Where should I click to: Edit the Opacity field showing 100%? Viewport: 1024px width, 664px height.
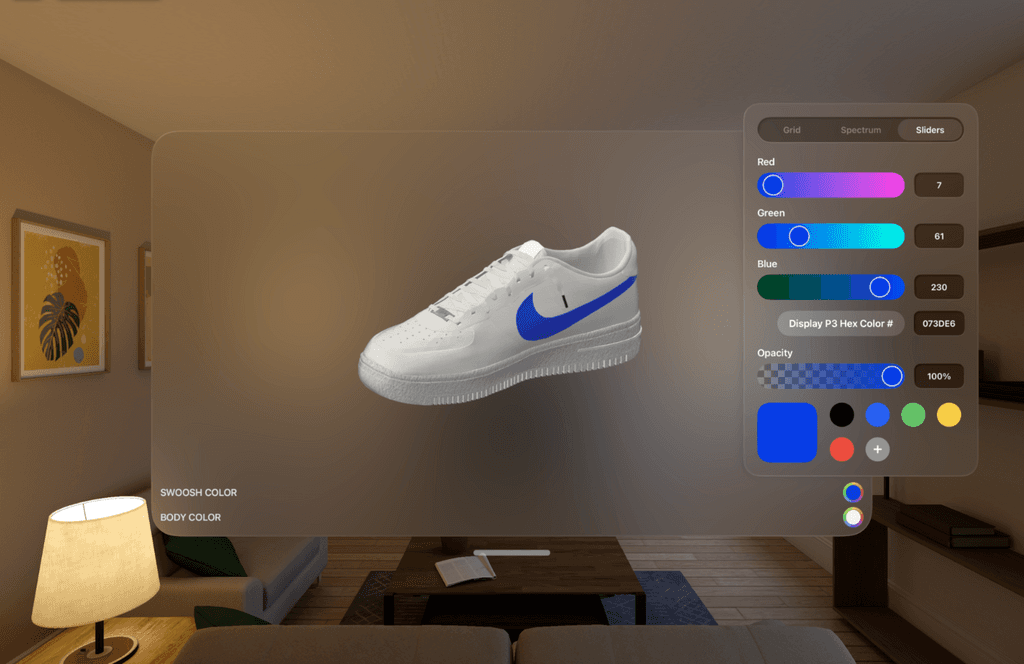click(938, 376)
